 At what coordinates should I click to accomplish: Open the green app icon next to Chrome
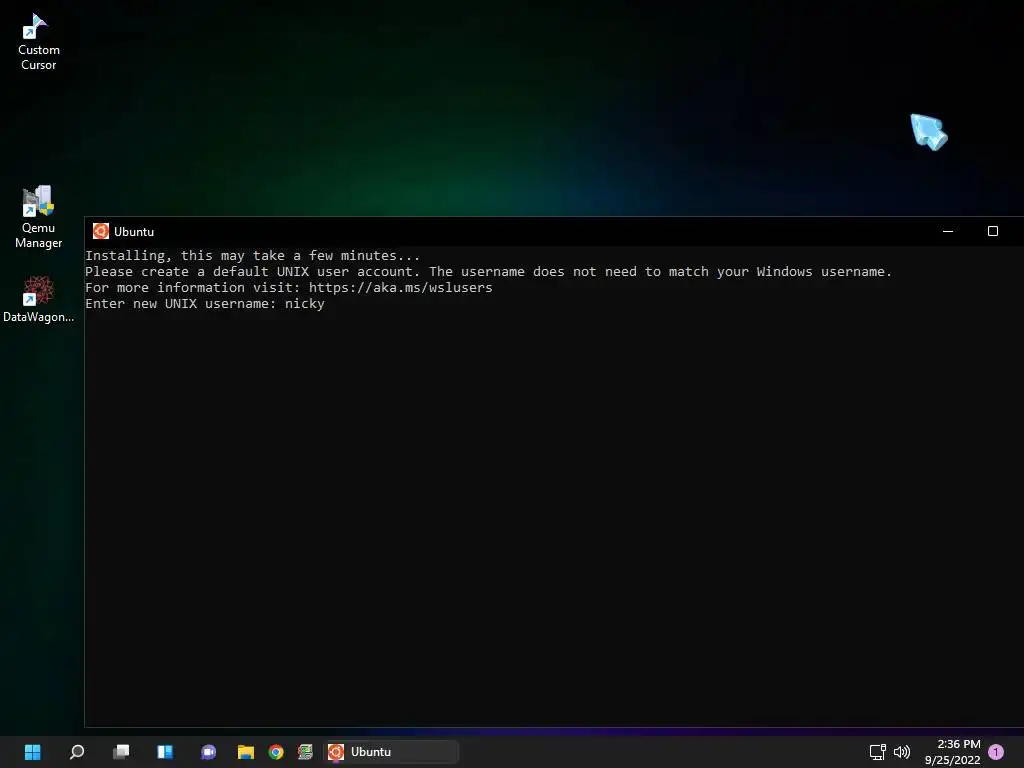click(x=305, y=752)
